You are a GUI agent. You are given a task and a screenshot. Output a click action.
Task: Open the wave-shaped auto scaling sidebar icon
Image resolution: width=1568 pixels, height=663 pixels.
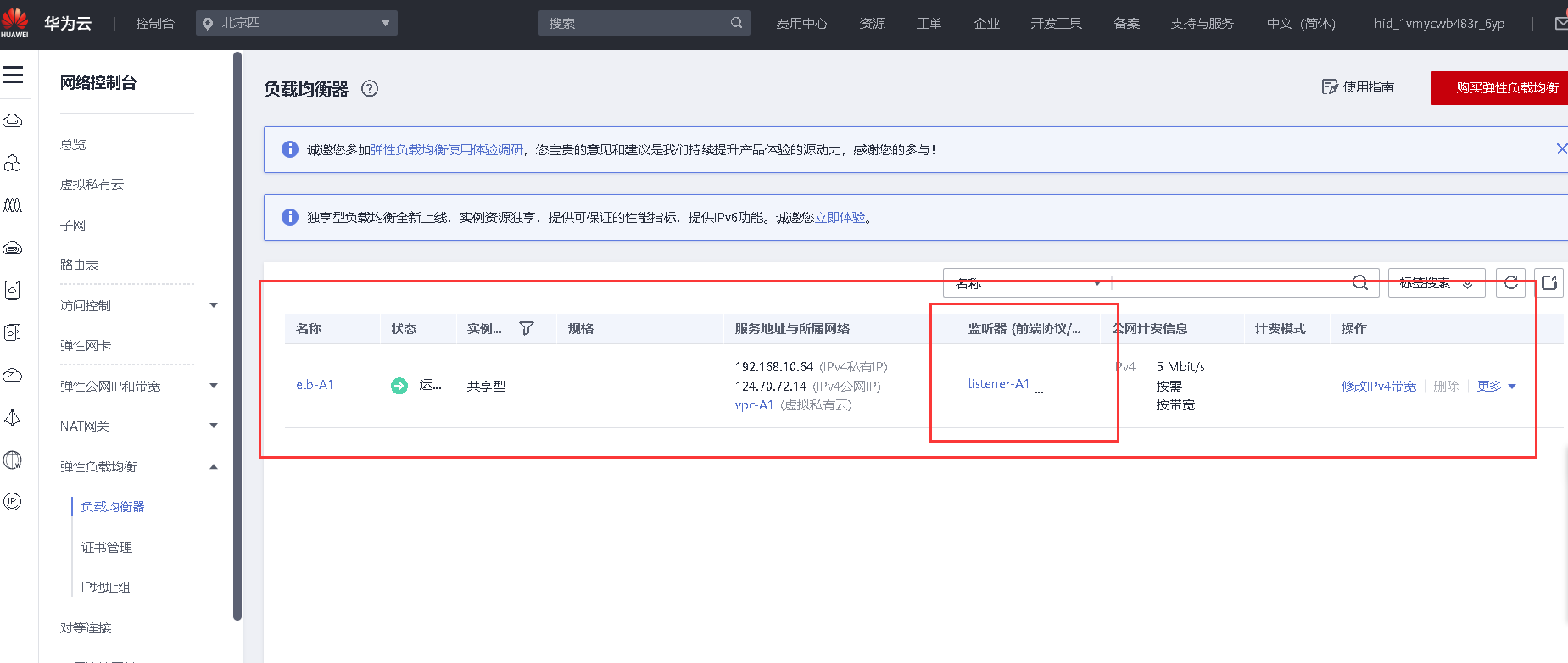pyautogui.click(x=13, y=205)
